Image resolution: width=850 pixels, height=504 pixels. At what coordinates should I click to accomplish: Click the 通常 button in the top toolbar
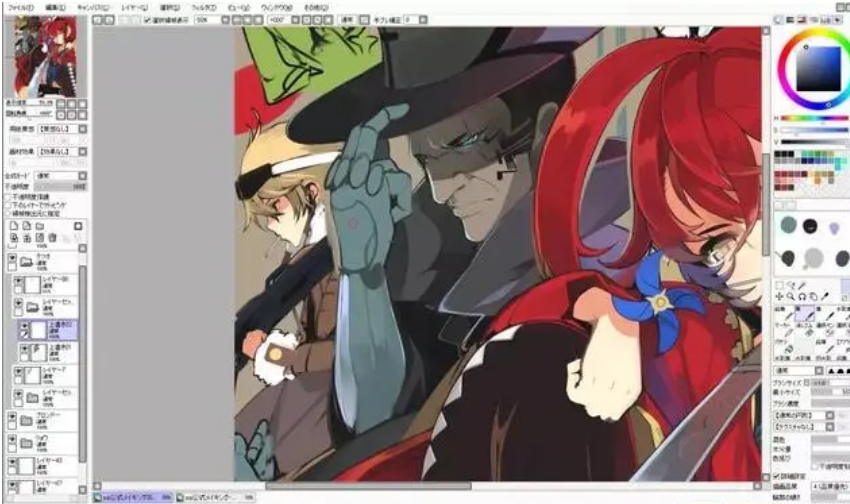pyautogui.click(x=347, y=20)
